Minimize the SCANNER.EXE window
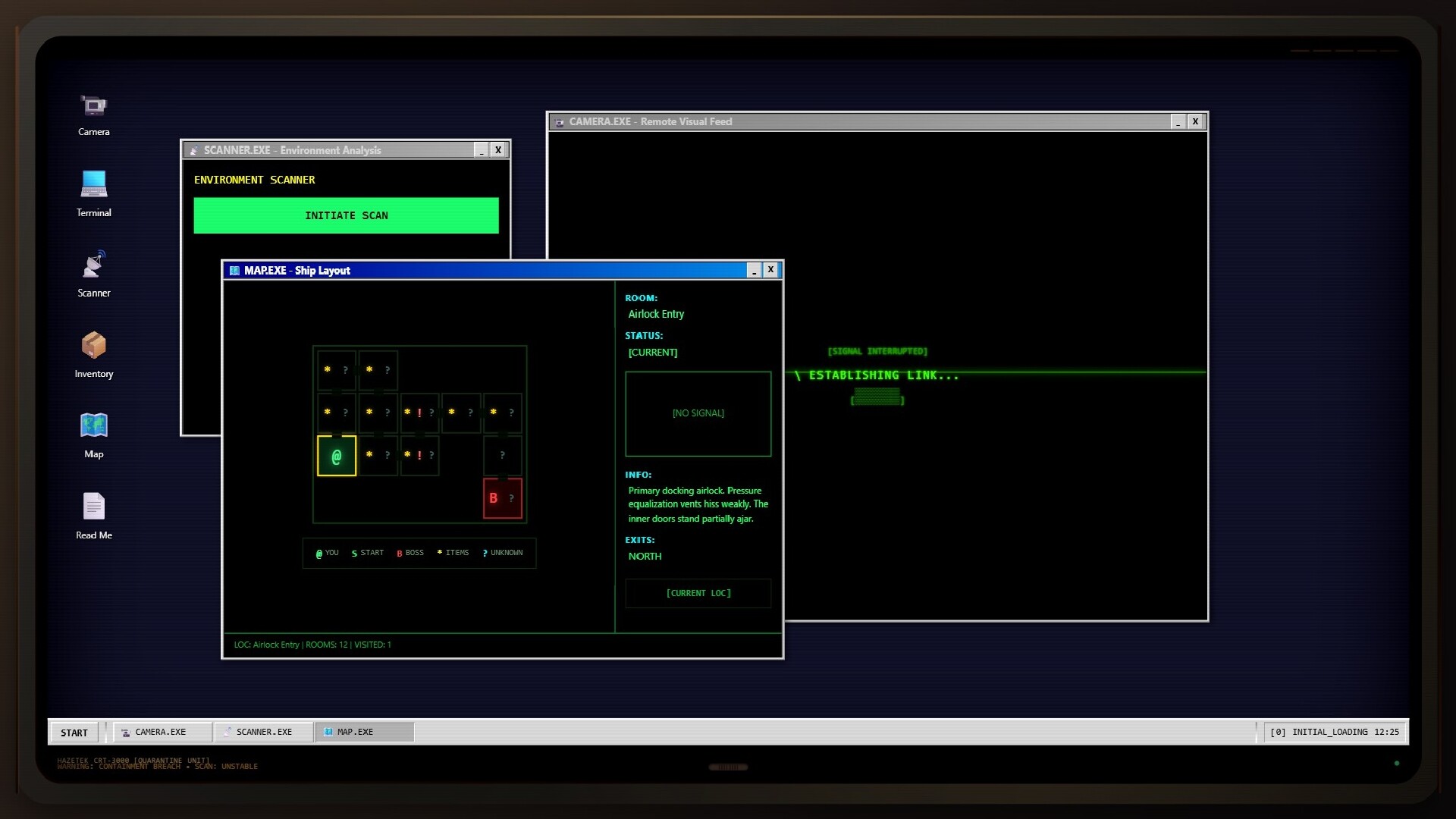The image size is (1456, 819). [x=482, y=150]
